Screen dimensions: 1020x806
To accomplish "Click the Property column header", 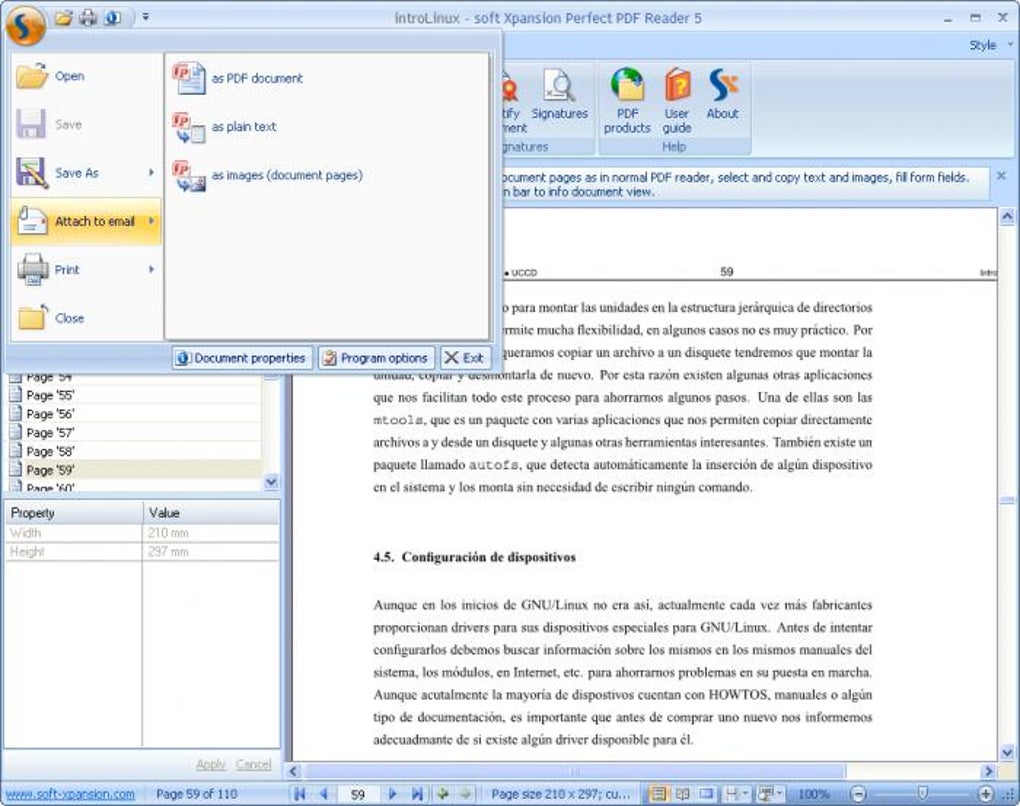I will (74, 513).
